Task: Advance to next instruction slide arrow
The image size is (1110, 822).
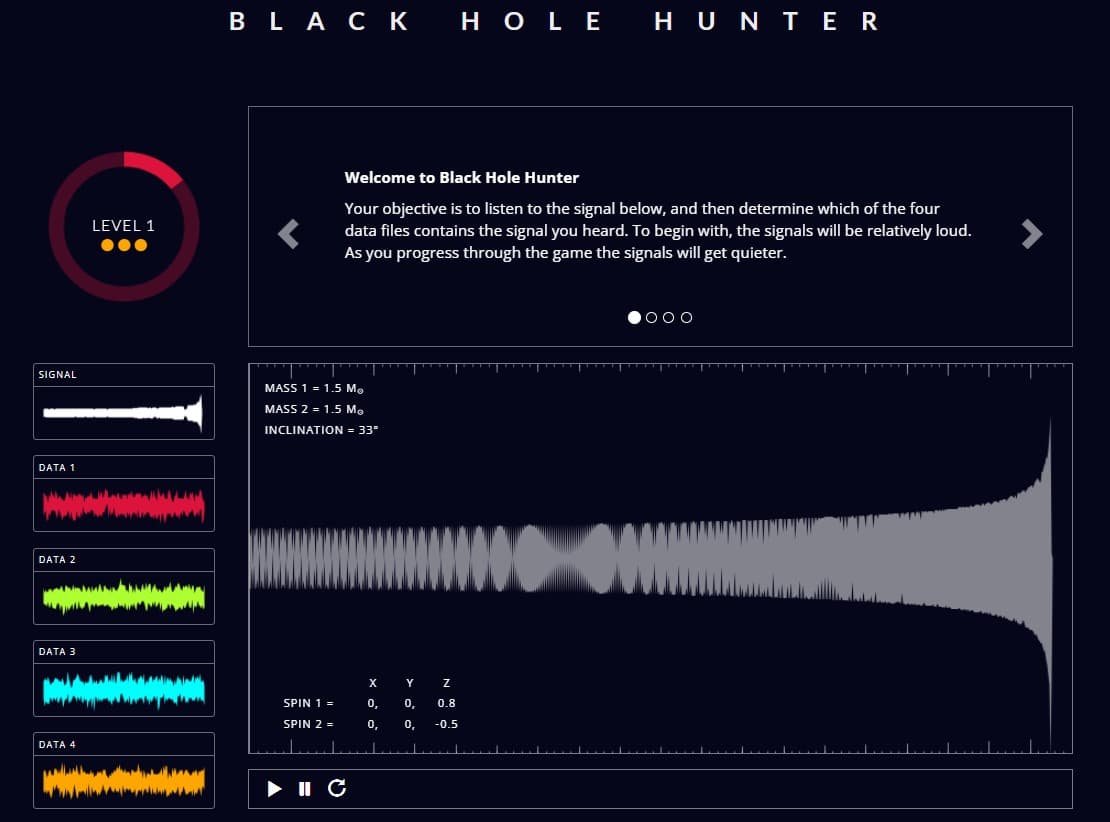Action: coord(1032,234)
